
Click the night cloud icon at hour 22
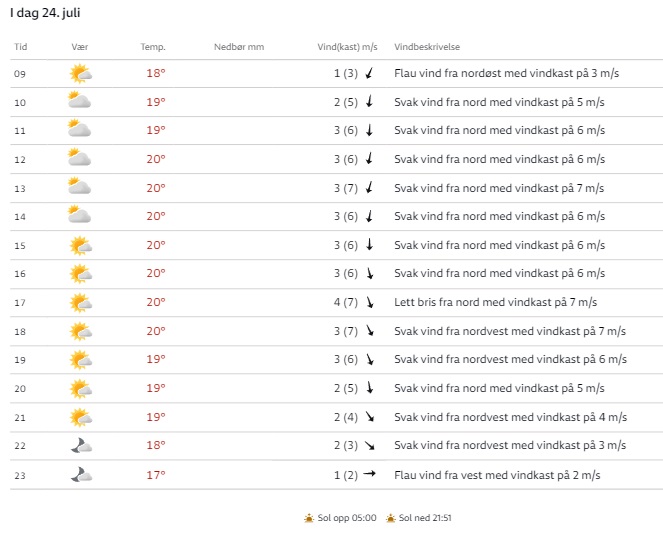click(80, 446)
